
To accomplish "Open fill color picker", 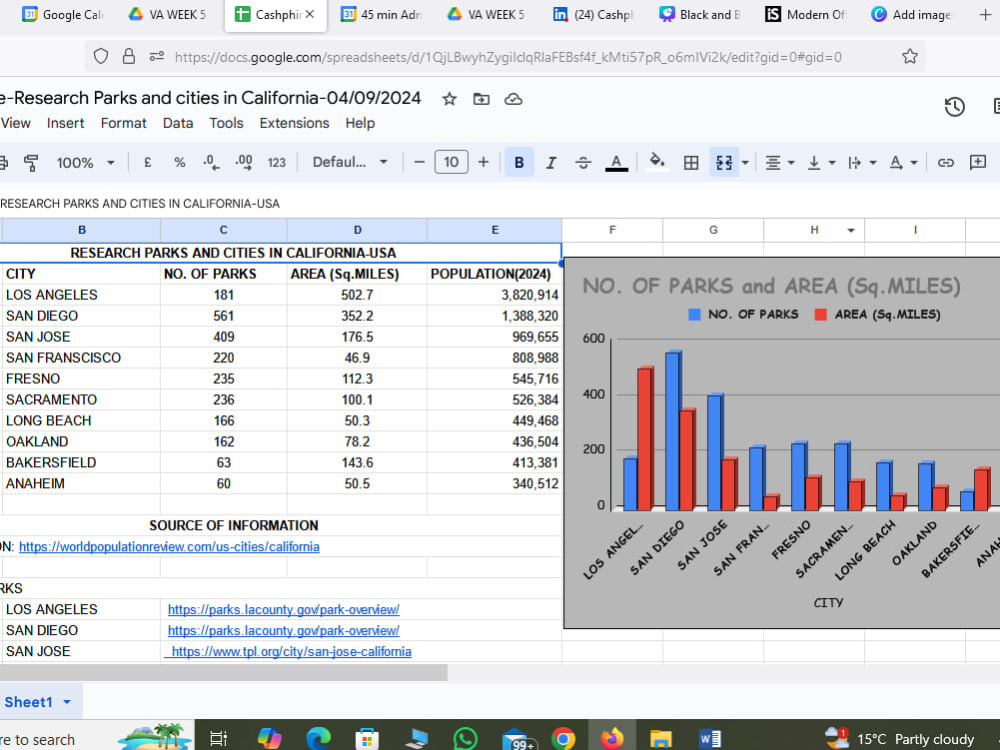I will [657, 162].
